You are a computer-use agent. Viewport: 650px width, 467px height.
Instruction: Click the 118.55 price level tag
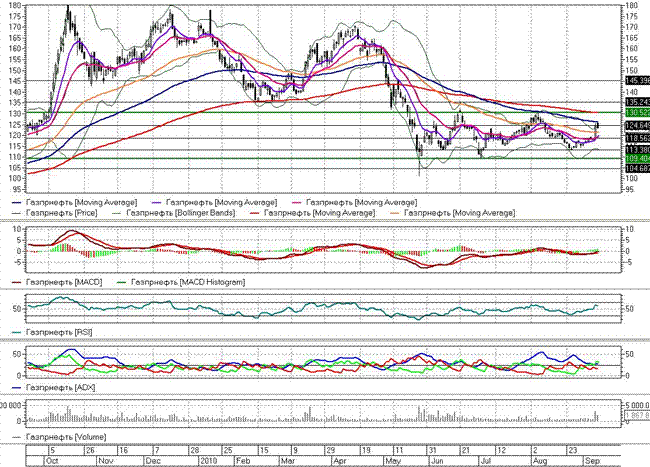click(x=637, y=138)
